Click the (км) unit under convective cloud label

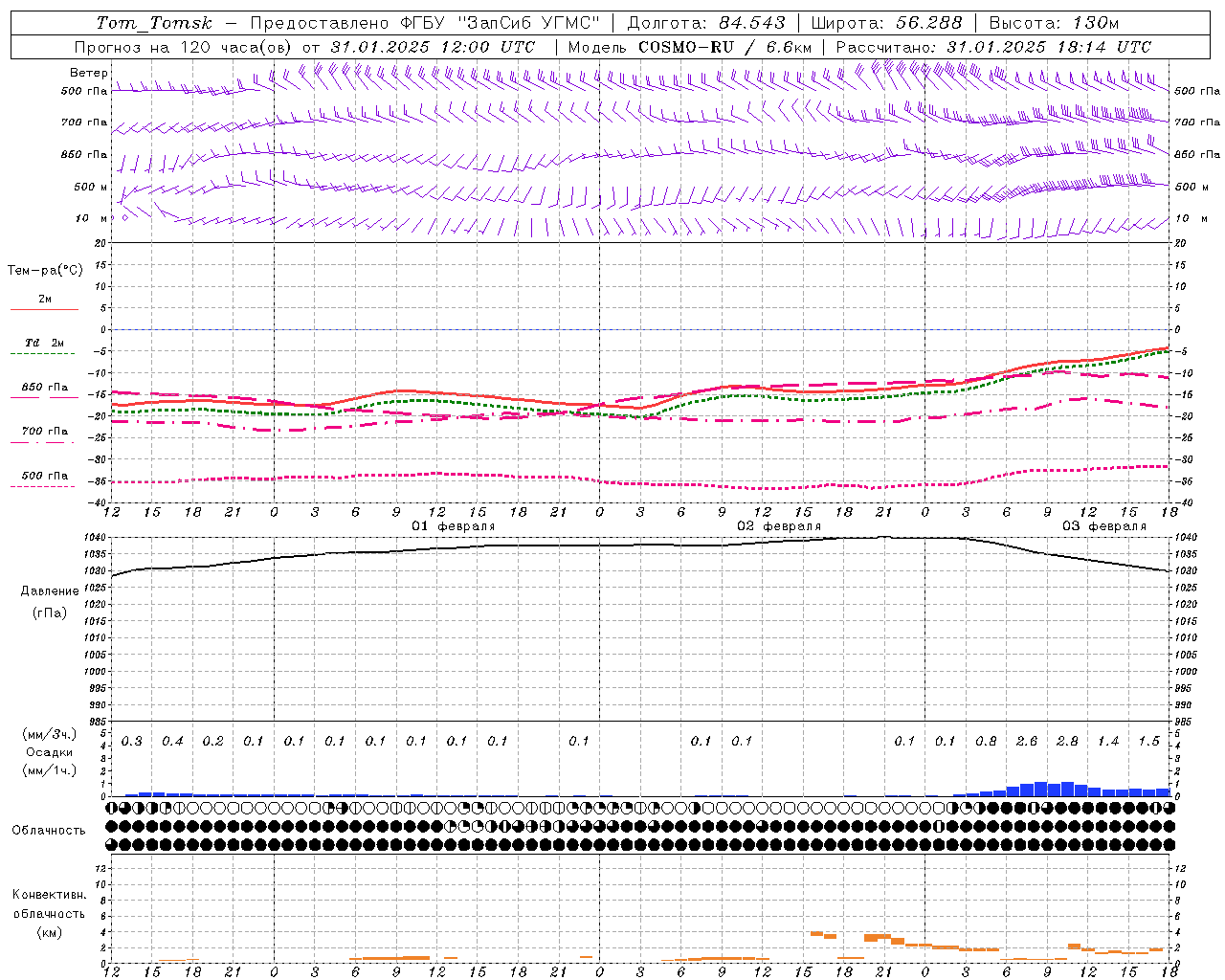49,932
